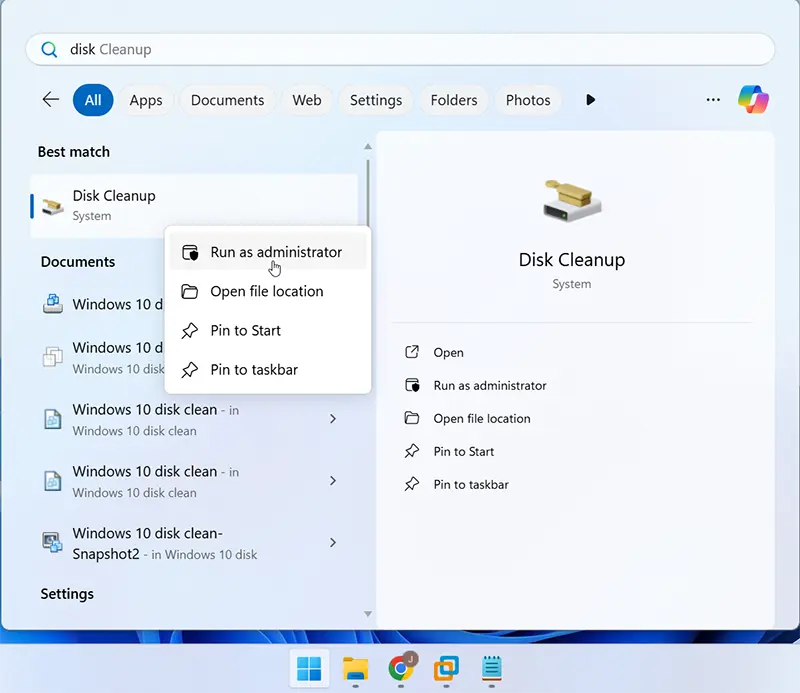Click the Documents section heading
800x693 pixels.
[78, 262]
